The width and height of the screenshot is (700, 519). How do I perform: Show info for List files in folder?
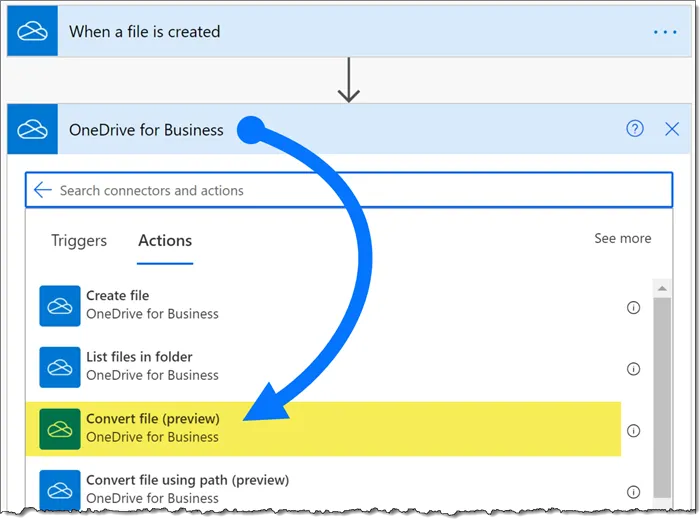(x=633, y=369)
